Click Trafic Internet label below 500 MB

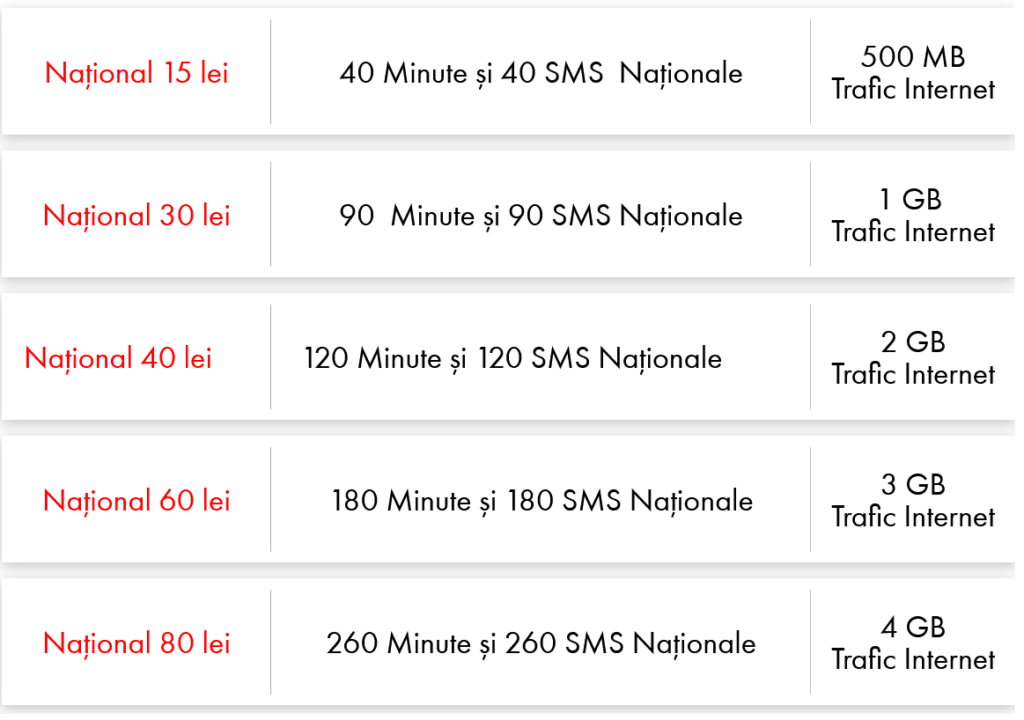[x=913, y=90]
